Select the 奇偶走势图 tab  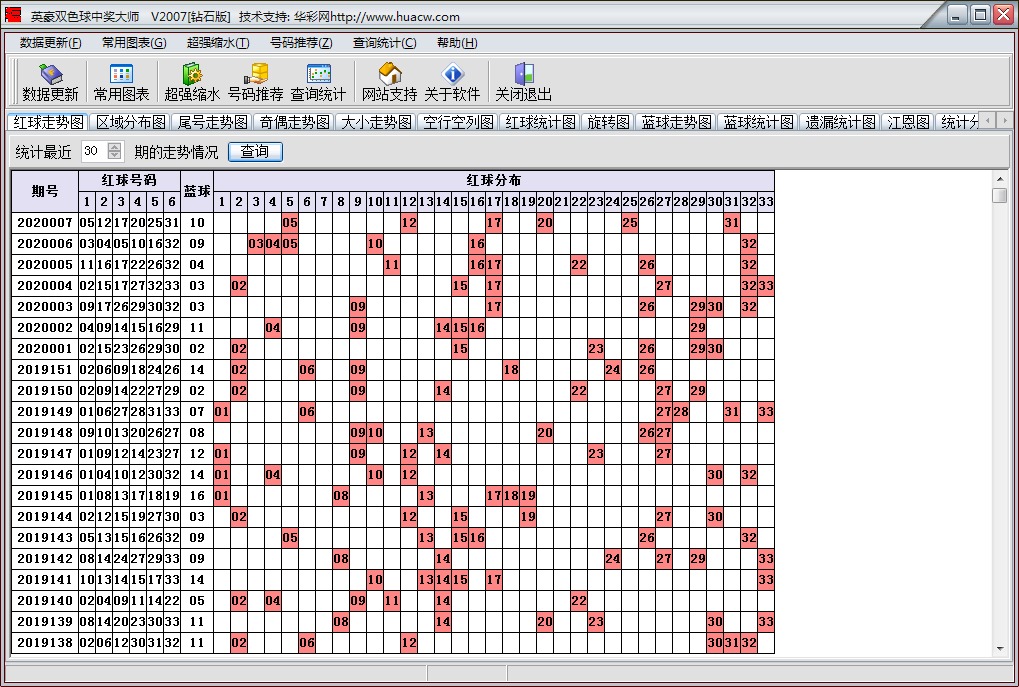[x=294, y=122]
